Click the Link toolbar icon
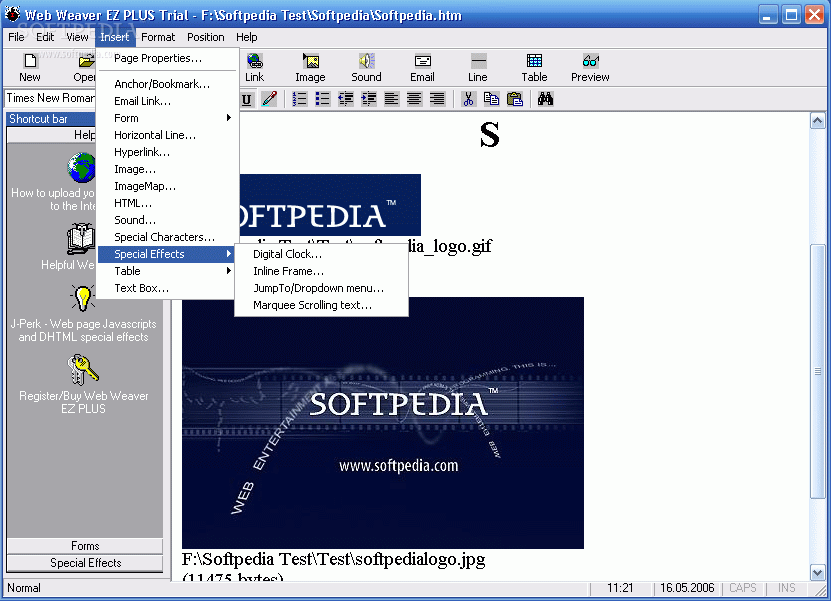This screenshot has height=601, width=831. 254,67
